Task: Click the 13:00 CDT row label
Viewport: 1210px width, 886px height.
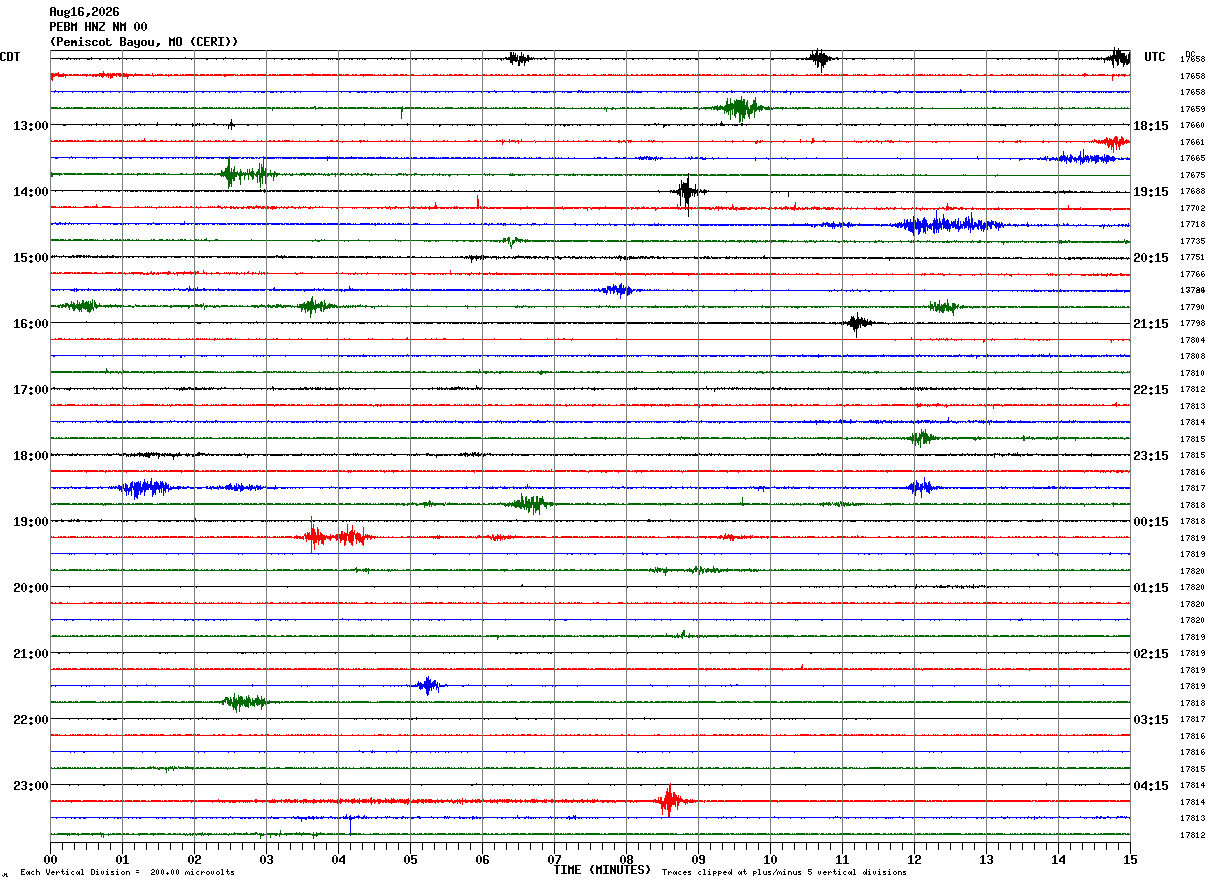Action: coord(30,125)
